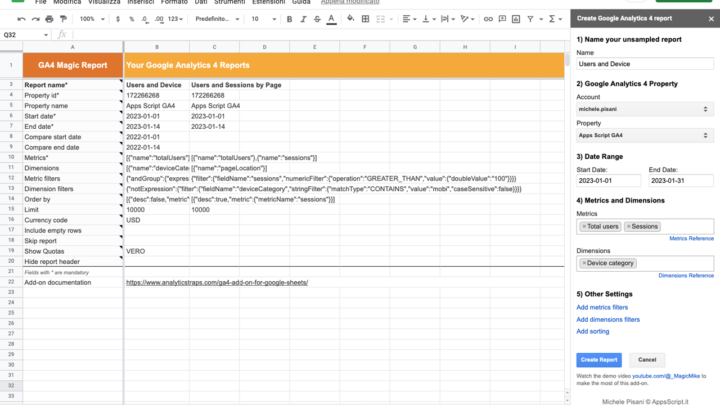This screenshot has width=720, height=405.
Task: Select column B header
Action: (157, 47)
